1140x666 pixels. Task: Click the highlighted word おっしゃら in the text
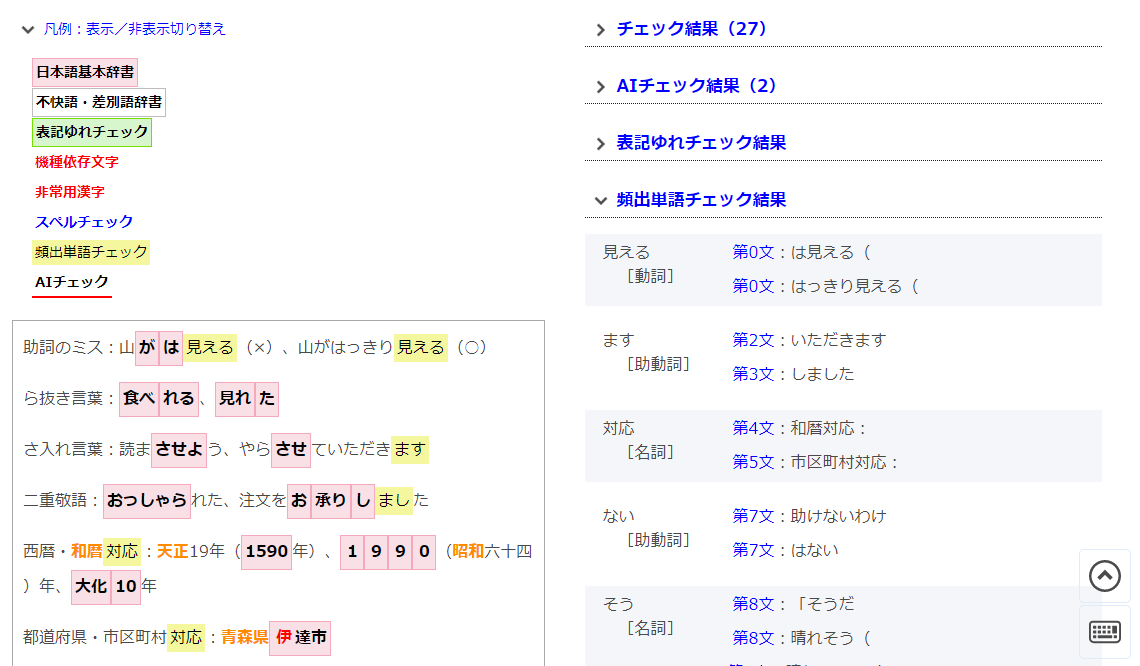coord(147,500)
